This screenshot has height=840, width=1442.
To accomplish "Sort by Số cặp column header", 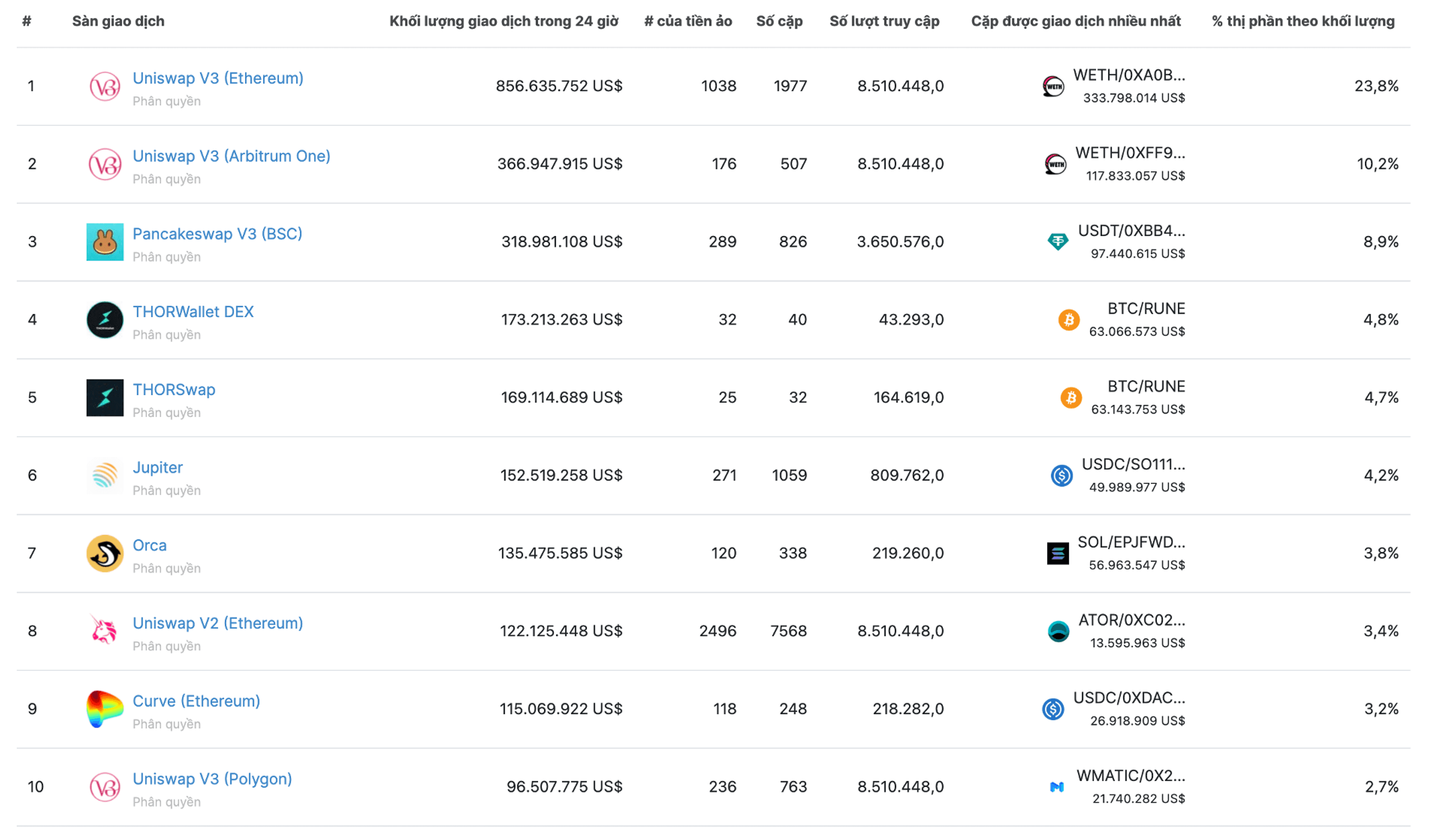I will pos(781,21).
